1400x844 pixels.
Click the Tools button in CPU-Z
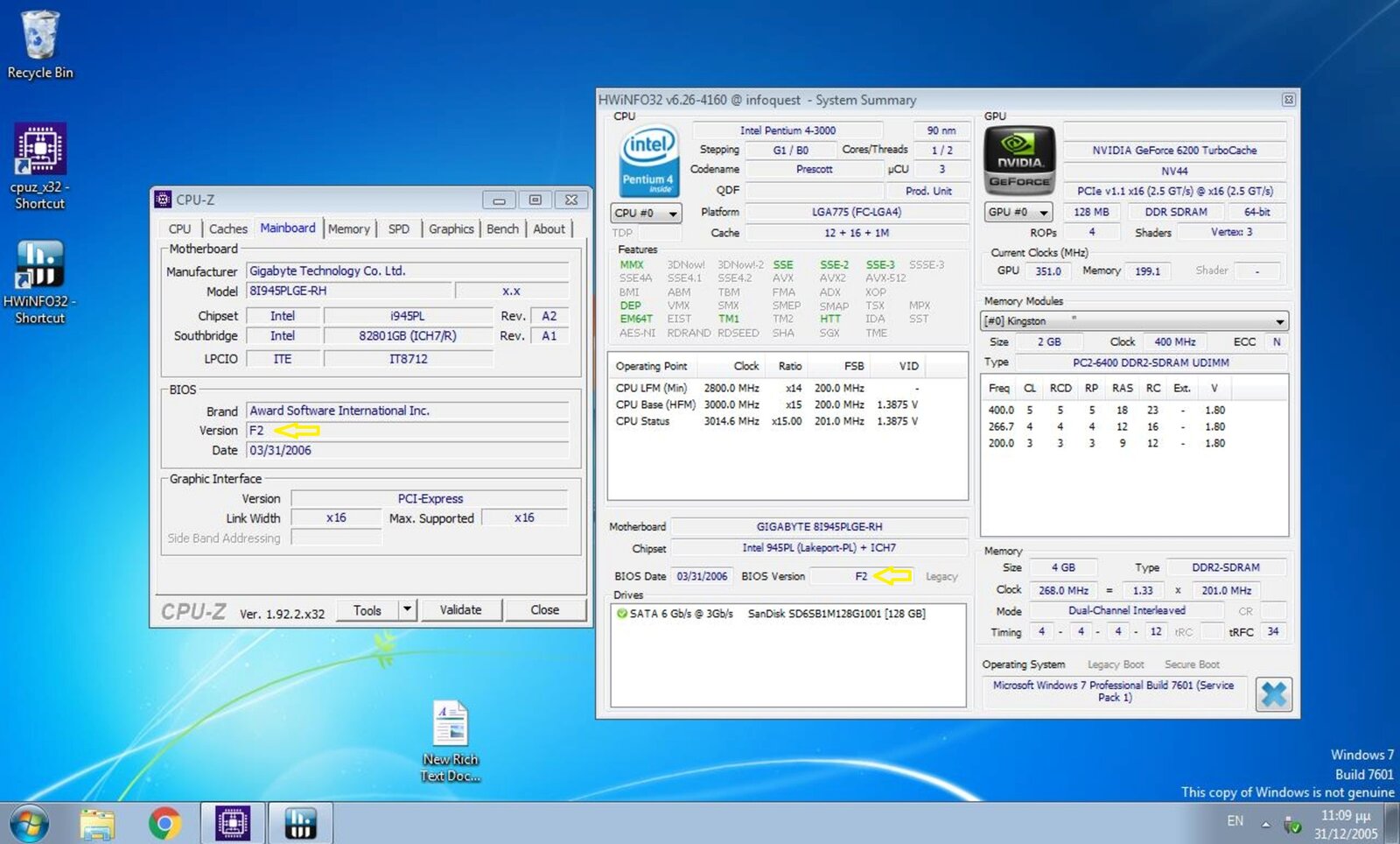coord(367,610)
